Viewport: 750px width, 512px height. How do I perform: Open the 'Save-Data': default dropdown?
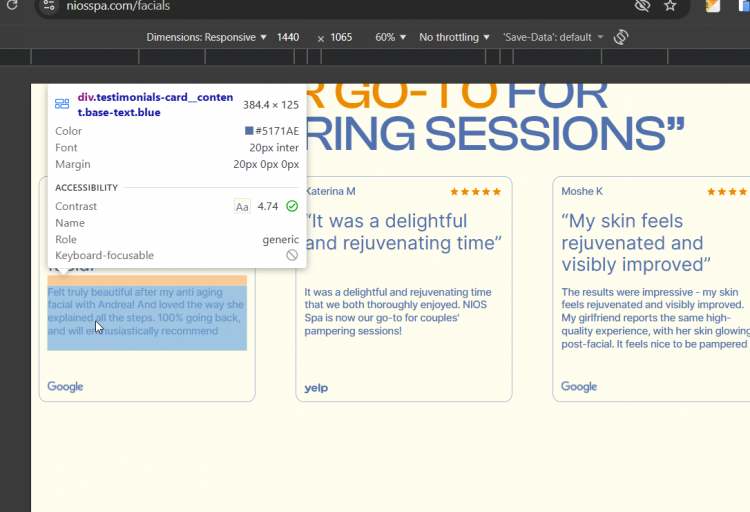[553, 37]
